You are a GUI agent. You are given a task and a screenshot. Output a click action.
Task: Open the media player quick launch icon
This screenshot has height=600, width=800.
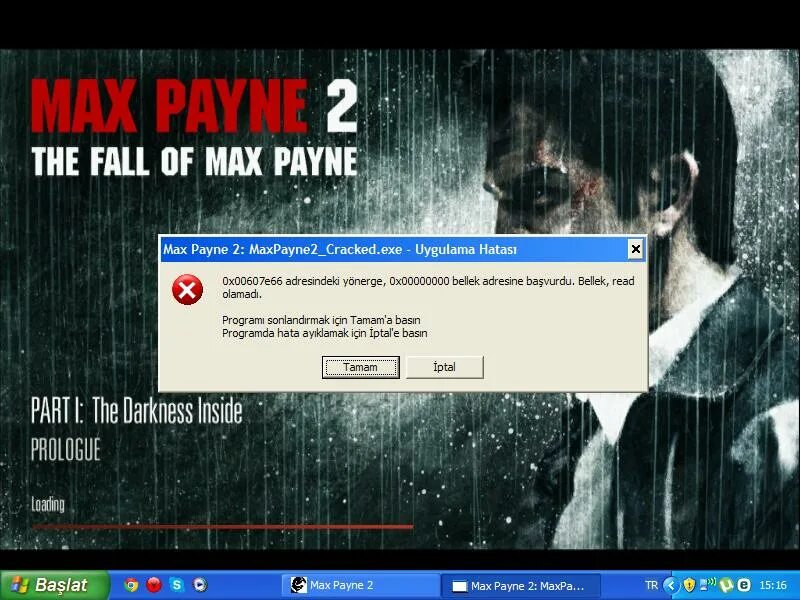pos(199,585)
